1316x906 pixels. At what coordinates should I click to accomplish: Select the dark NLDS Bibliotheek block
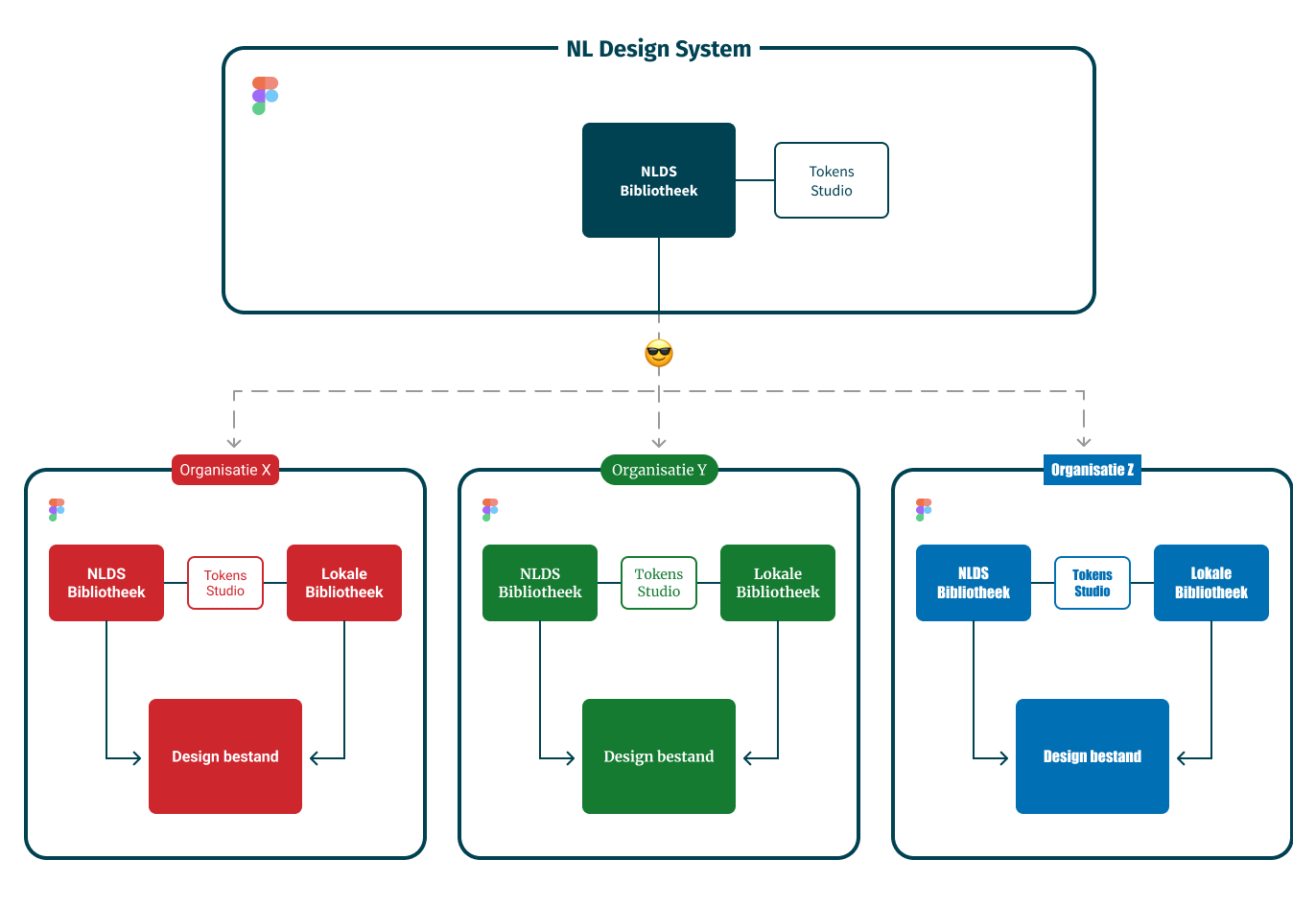tap(659, 180)
